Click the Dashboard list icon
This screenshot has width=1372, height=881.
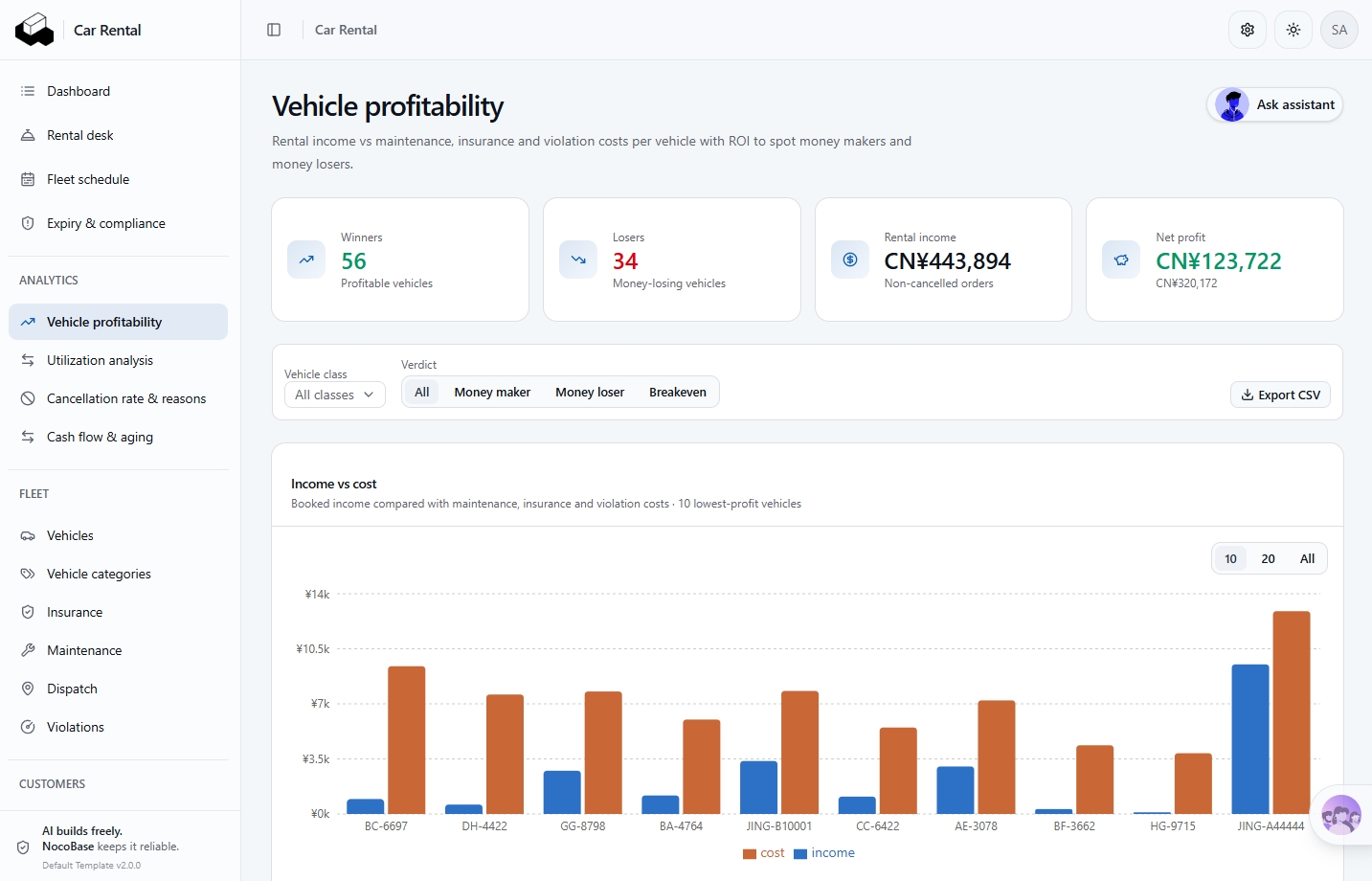point(28,91)
